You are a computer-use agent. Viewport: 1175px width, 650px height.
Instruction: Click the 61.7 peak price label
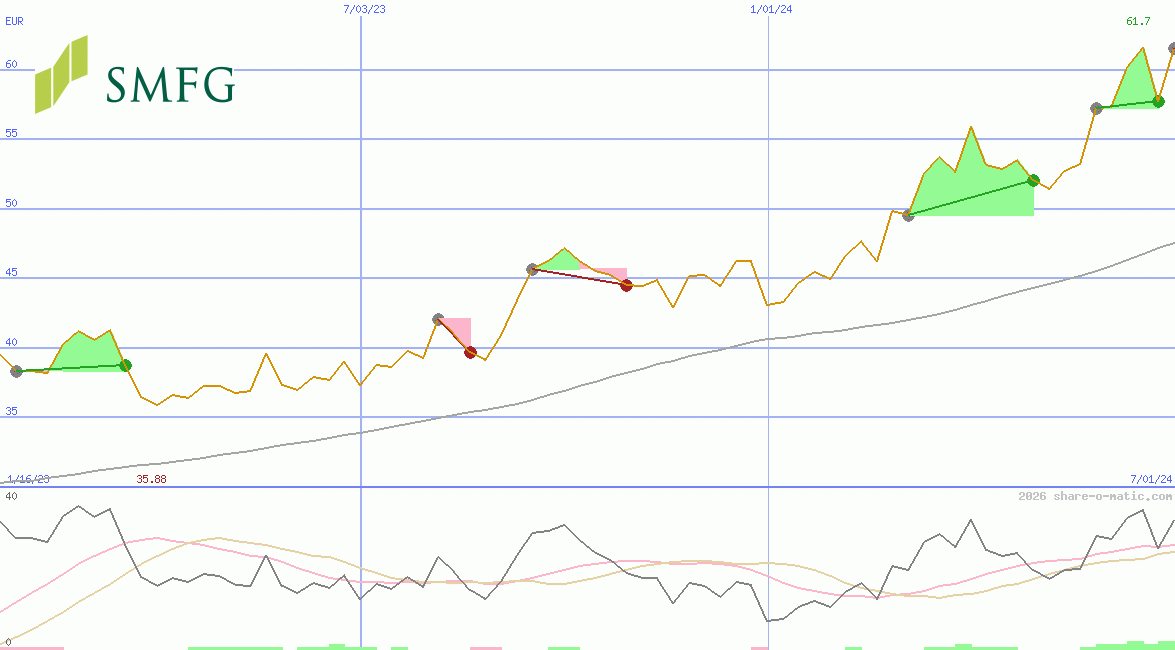[1136, 20]
